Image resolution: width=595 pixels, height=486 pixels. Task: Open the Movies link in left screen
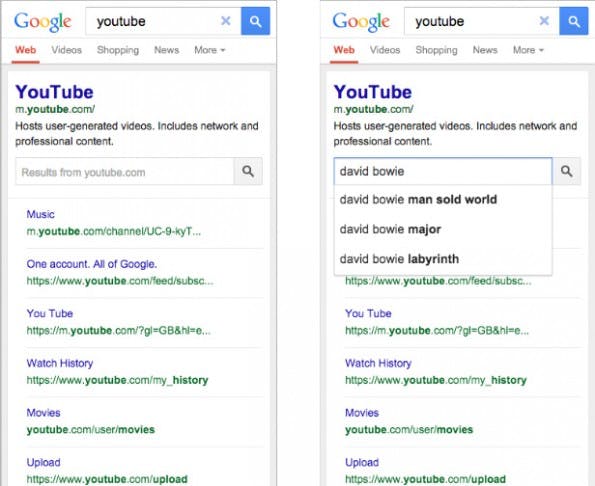coord(43,413)
